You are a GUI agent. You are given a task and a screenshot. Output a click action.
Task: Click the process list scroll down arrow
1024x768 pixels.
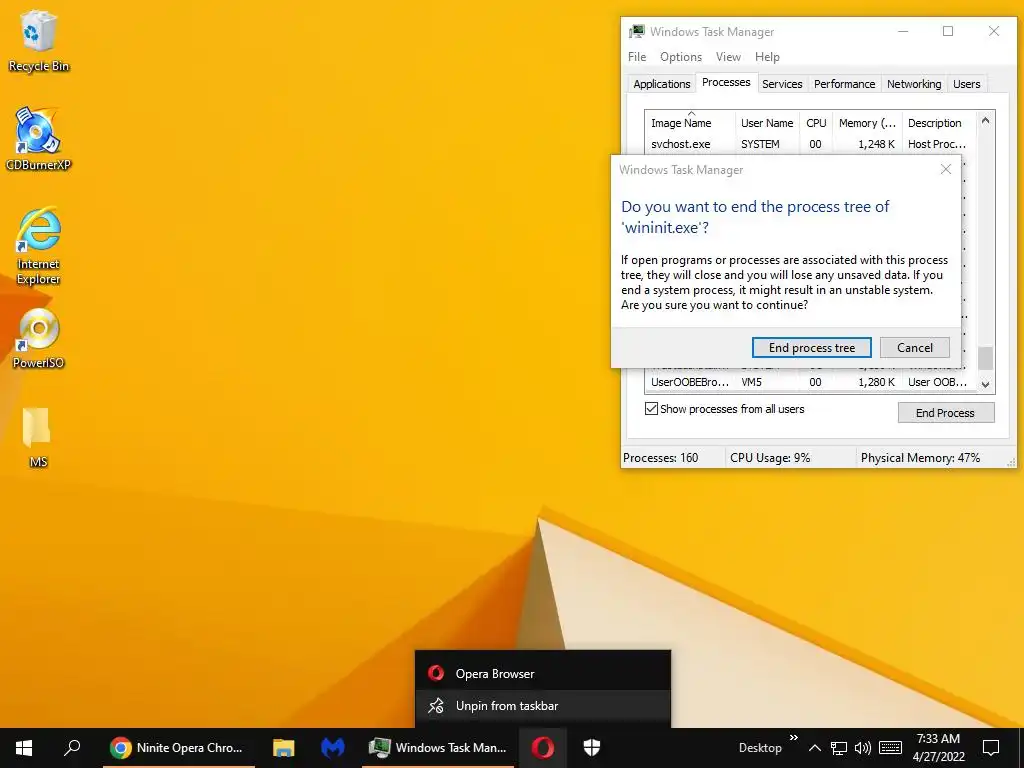[985, 385]
